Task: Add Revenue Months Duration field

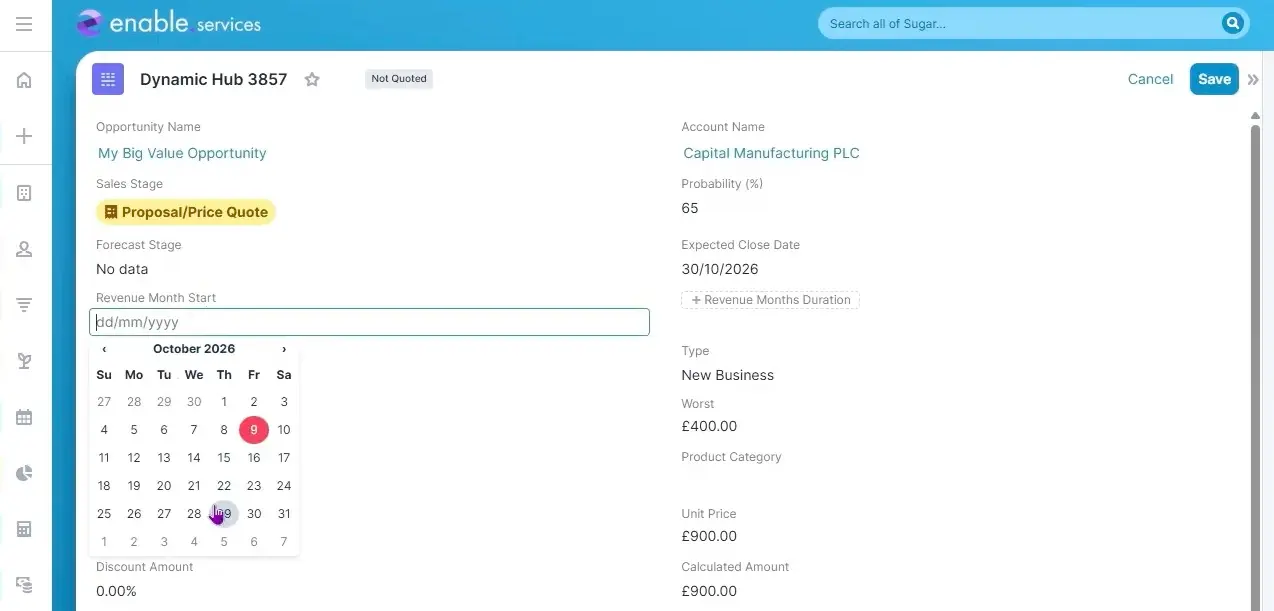Action: 770,300
